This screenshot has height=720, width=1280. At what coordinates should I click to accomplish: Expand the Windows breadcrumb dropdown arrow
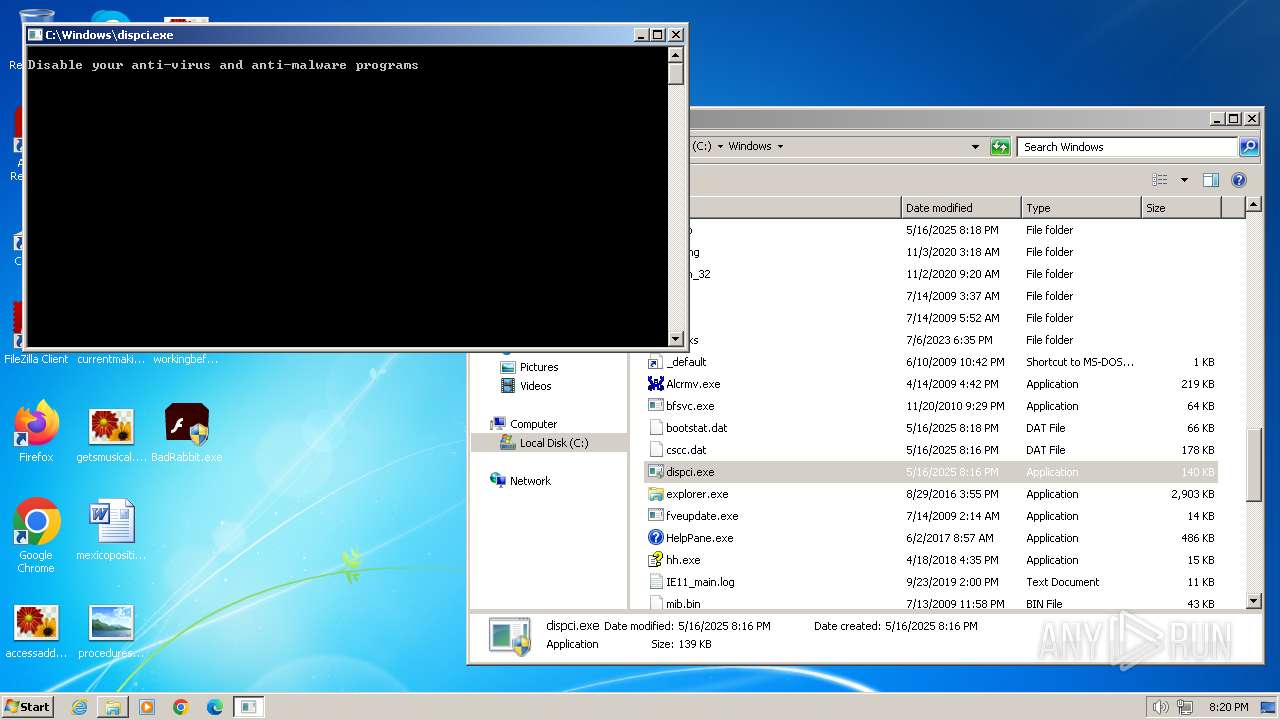pyautogui.click(x=781, y=147)
